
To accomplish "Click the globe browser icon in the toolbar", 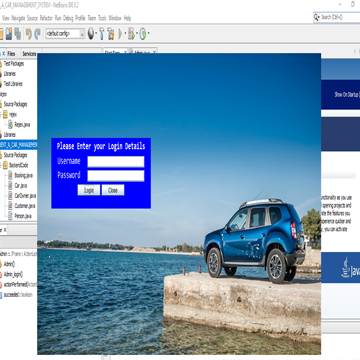I will coord(91,33).
